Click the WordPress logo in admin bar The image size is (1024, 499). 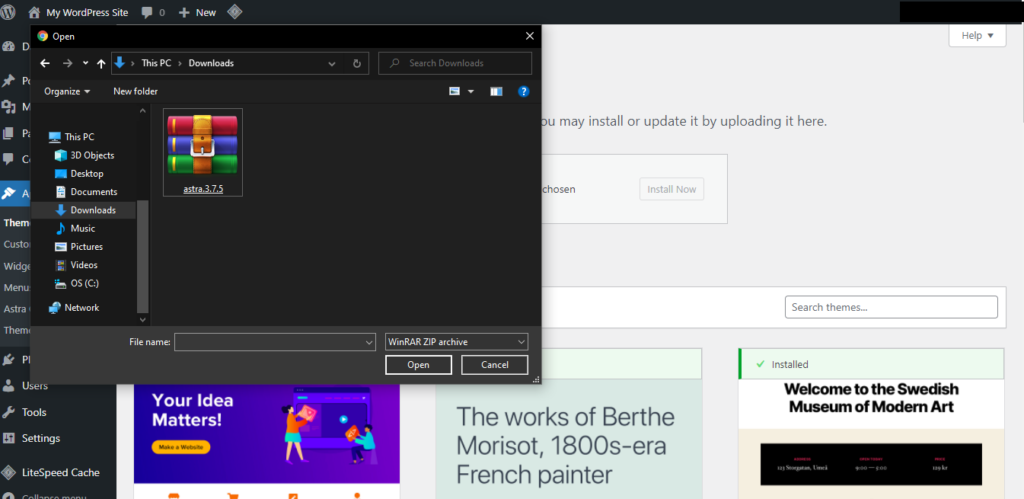8,12
